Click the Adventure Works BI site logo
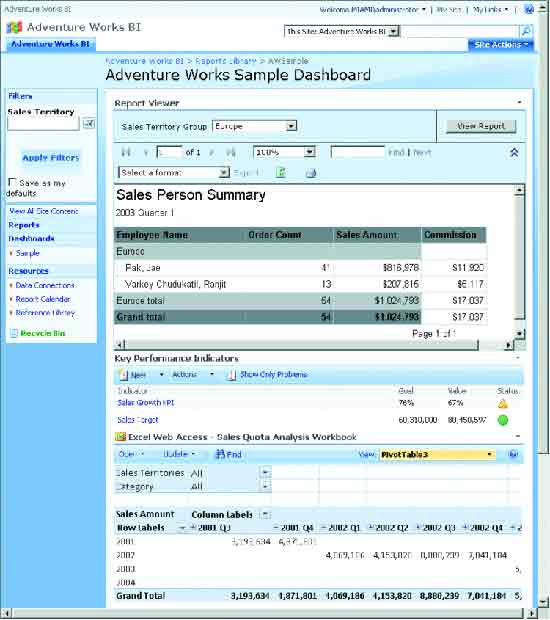Viewport: 550px width, 620px height. [x=15, y=27]
